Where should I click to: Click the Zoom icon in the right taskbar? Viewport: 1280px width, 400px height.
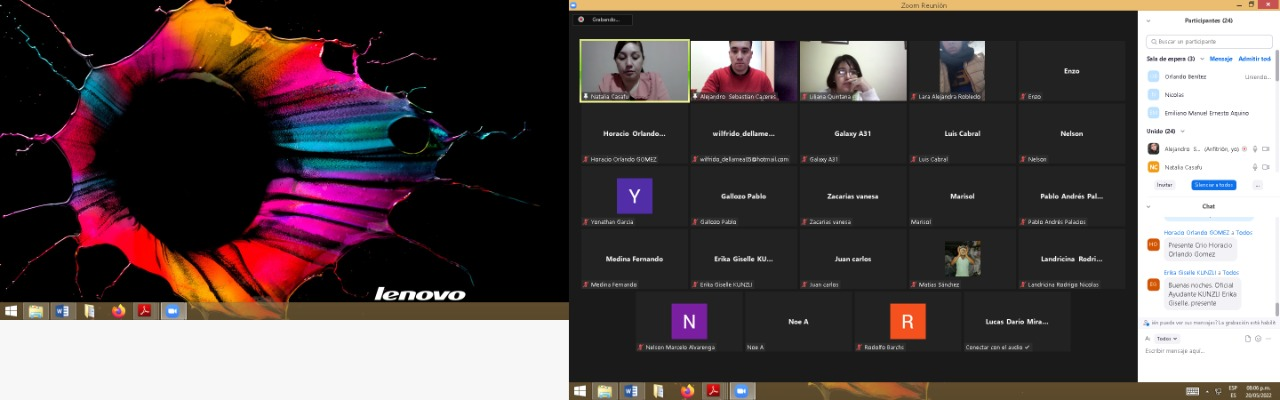742,391
